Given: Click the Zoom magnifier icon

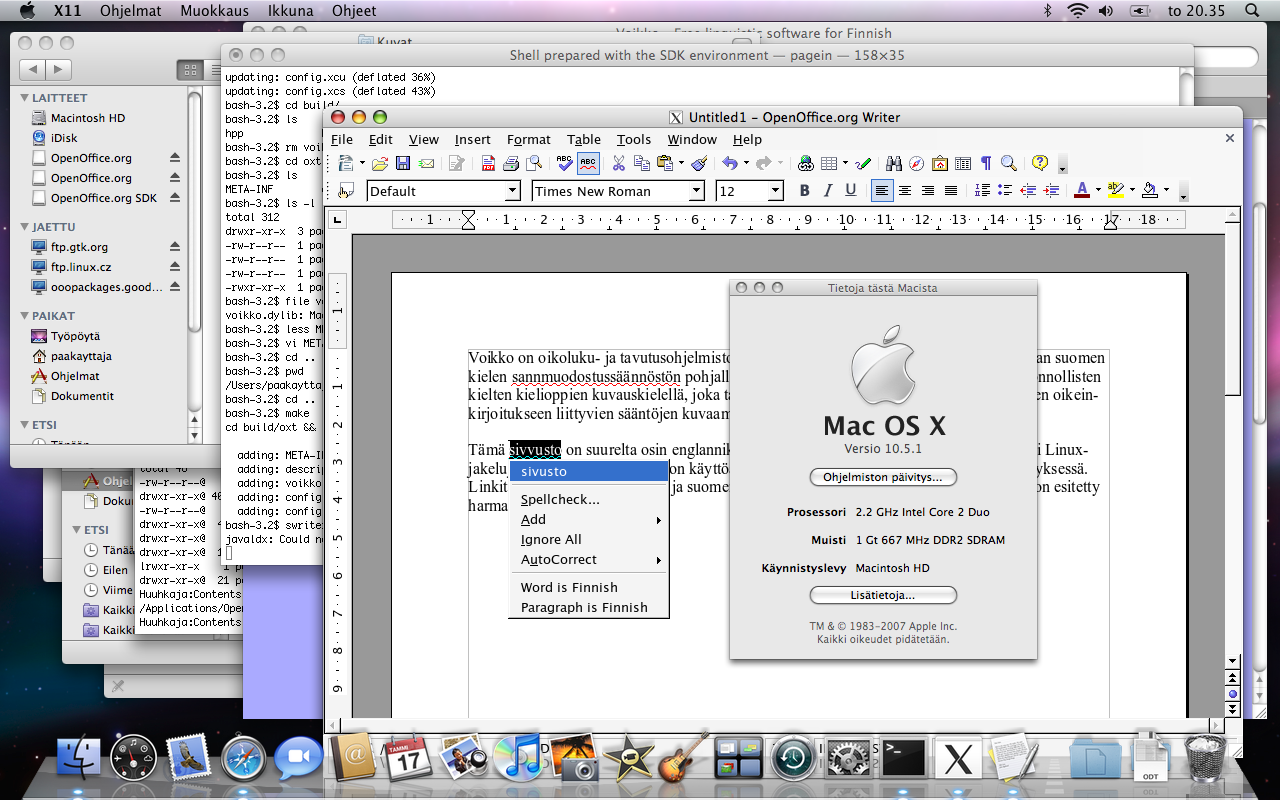Looking at the screenshot, I should coord(1009,163).
